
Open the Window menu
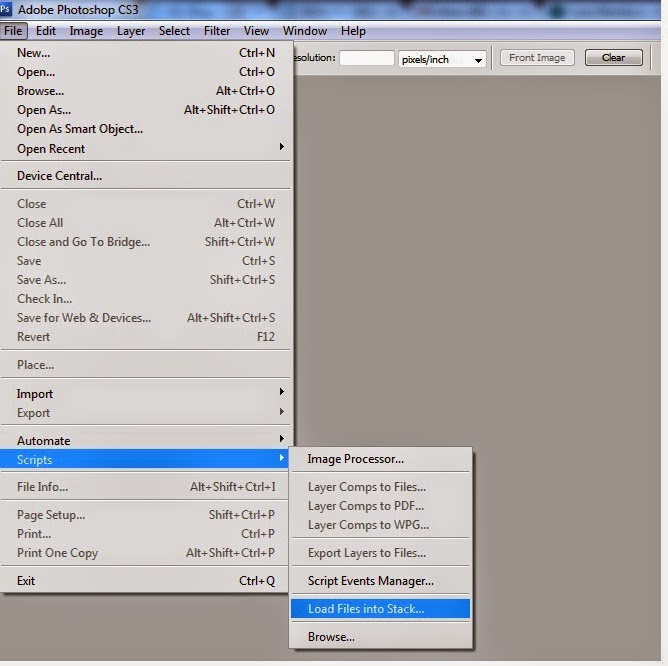[x=305, y=31]
